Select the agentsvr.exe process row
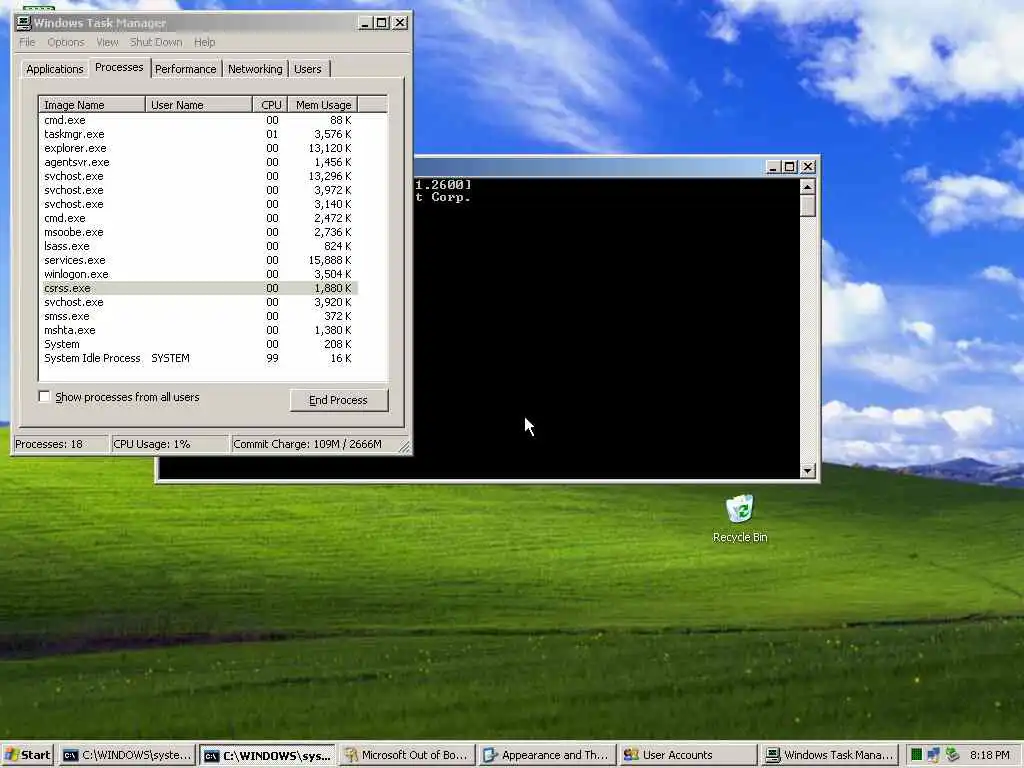The height and width of the screenshot is (768, 1024). click(198, 162)
